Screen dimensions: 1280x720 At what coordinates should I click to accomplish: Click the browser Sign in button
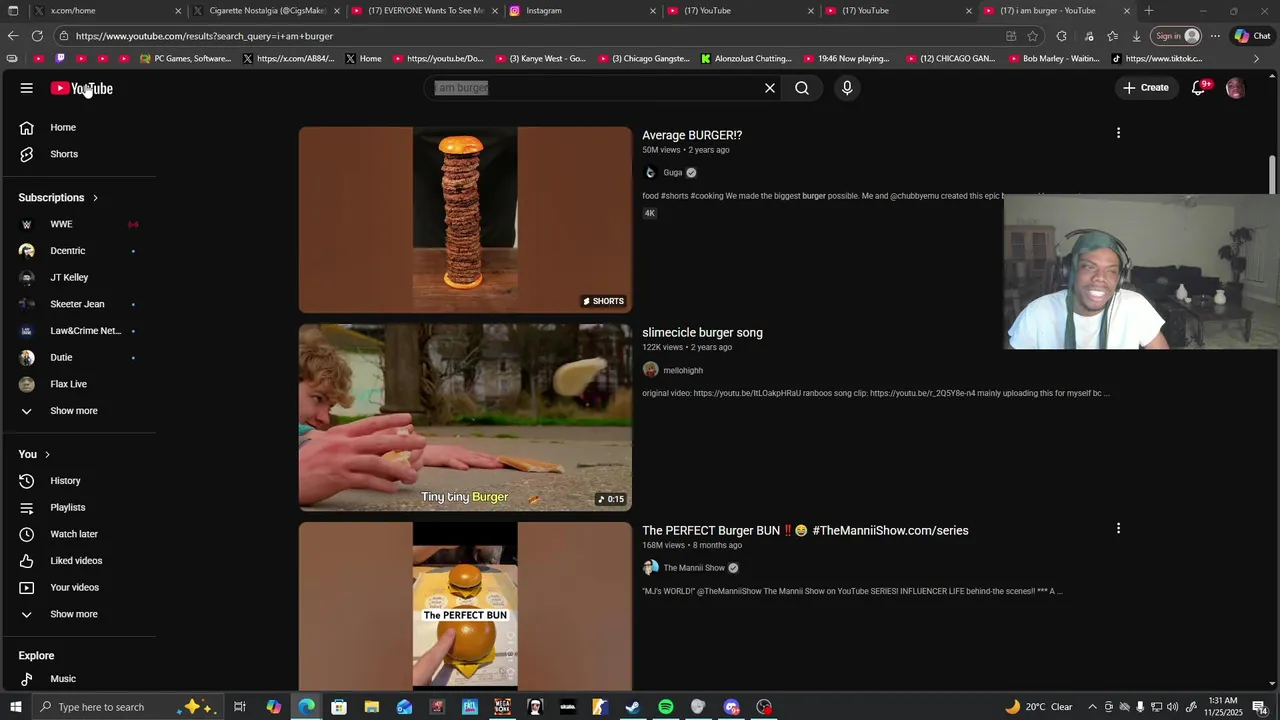tap(1177, 36)
